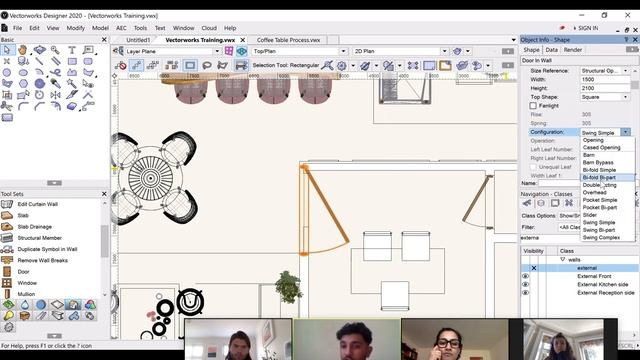The height and width of the screenshot is (360, 640).
Task: Open the 2D Plan render mode dropdown
Action: pos(401,51)
